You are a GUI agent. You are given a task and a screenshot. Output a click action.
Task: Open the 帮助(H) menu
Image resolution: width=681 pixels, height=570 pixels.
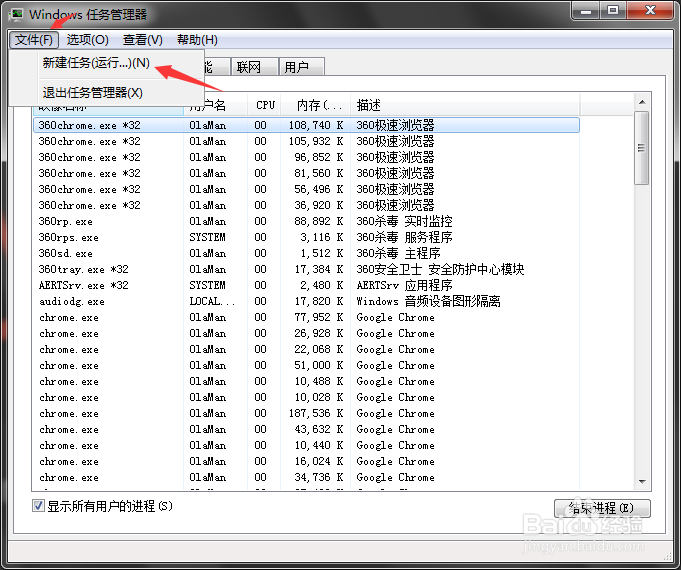(x=197, y=40)
